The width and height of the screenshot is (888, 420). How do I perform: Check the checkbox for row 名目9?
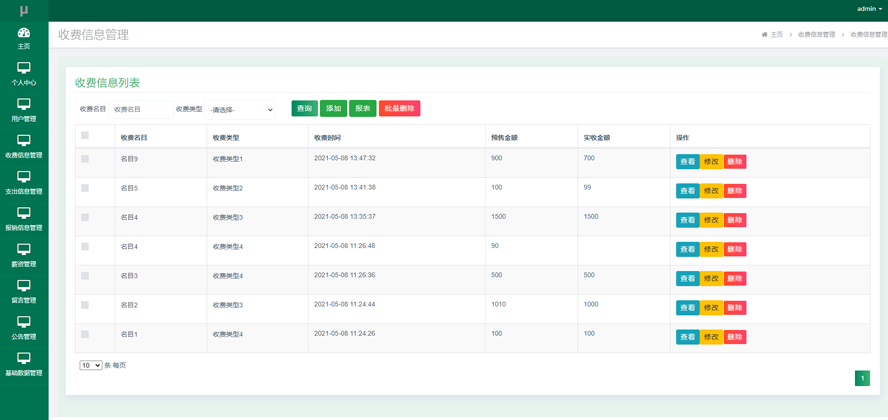(x=85, y=159)
